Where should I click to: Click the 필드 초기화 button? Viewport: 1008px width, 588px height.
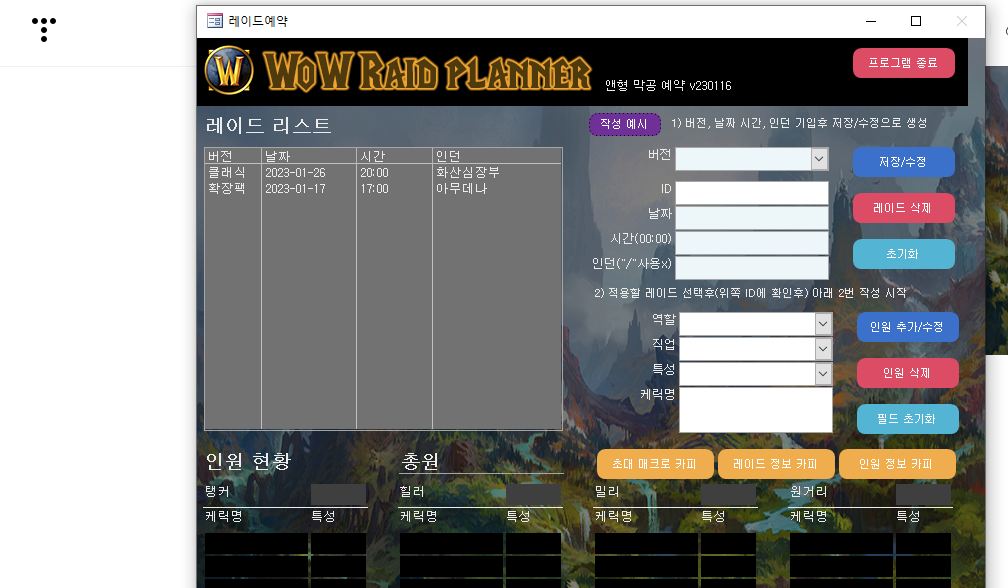[x=907, y=419]
